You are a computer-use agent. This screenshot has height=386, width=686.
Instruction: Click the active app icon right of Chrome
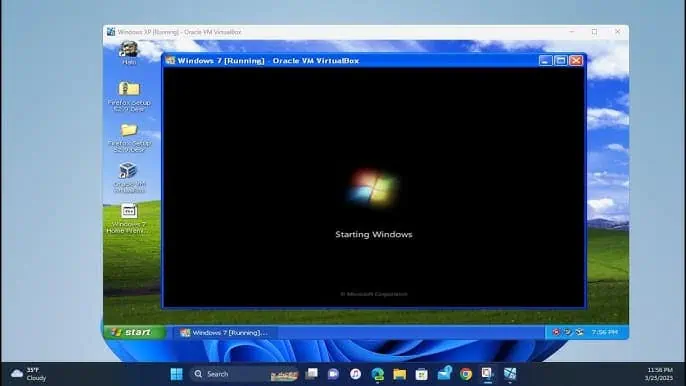click(487, 374)
